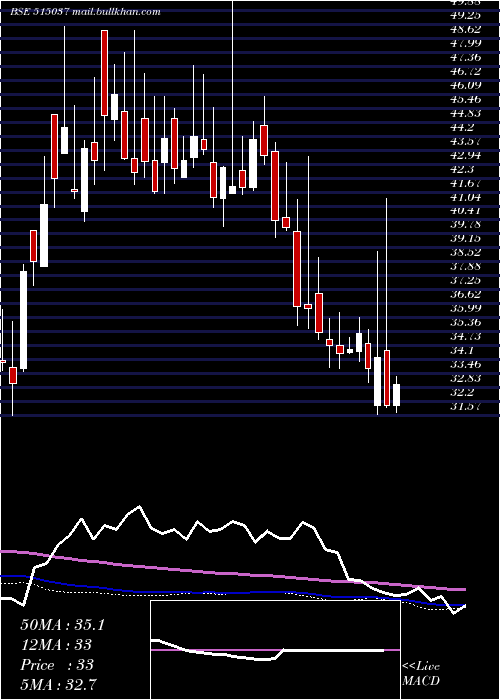Click the 34.73 price axis label
The height and width of the screenshot is (700, 500).
pos(465,337)
